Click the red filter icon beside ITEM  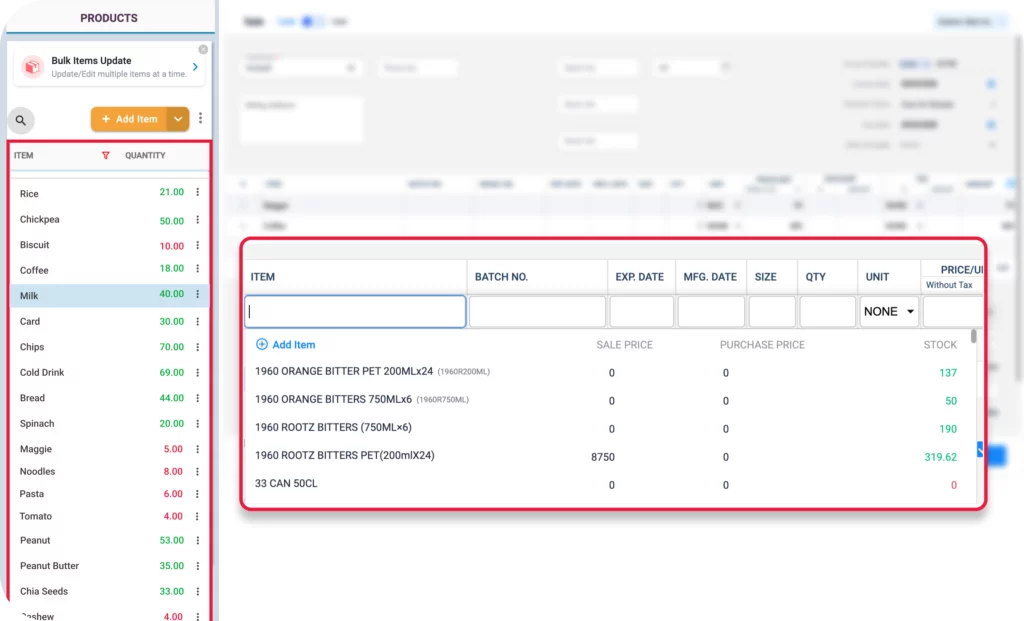106,156
